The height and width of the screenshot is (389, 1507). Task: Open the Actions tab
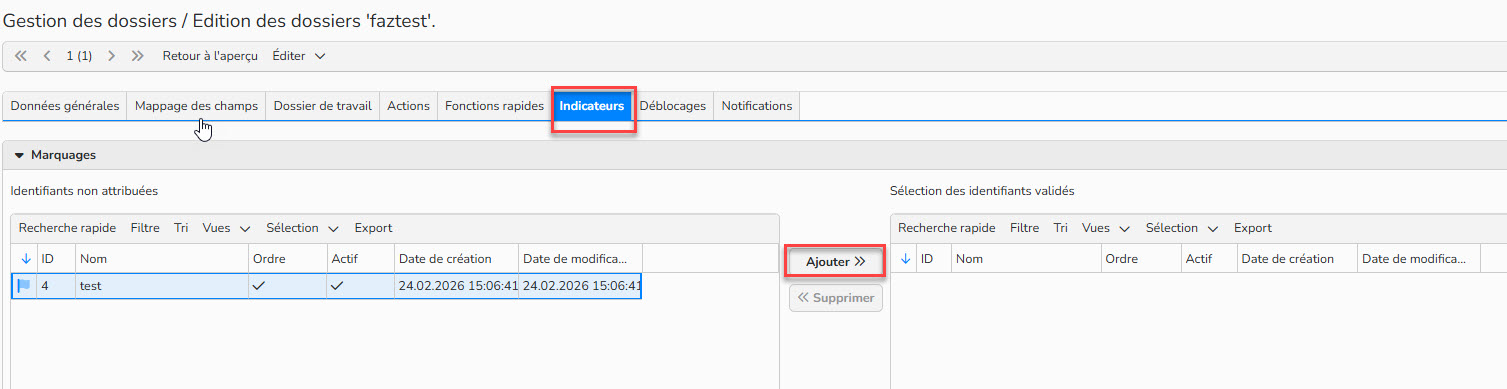click(x=408, y=106)
